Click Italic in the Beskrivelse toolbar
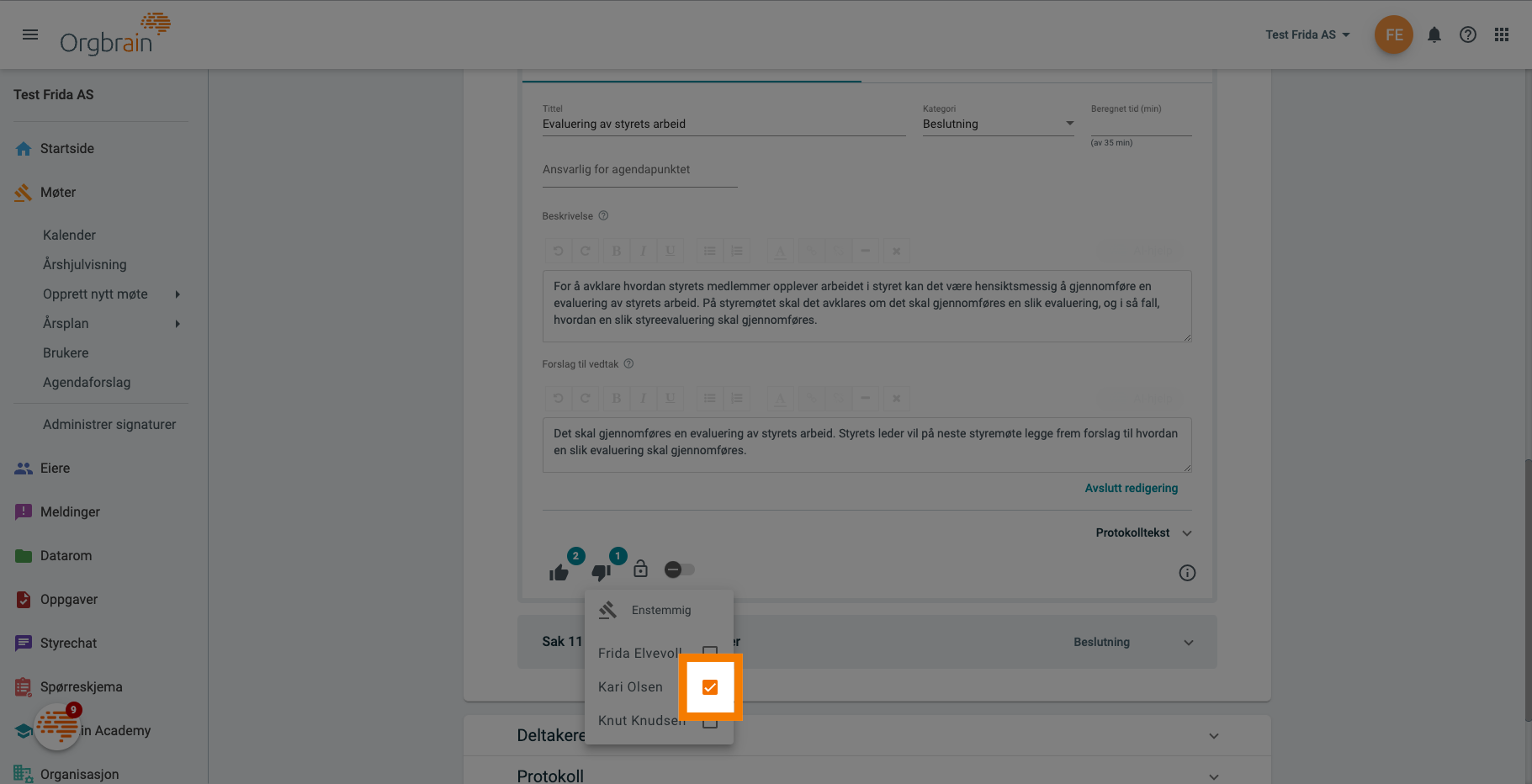This screenshot has width=1532, height=784. coord(643,251)
